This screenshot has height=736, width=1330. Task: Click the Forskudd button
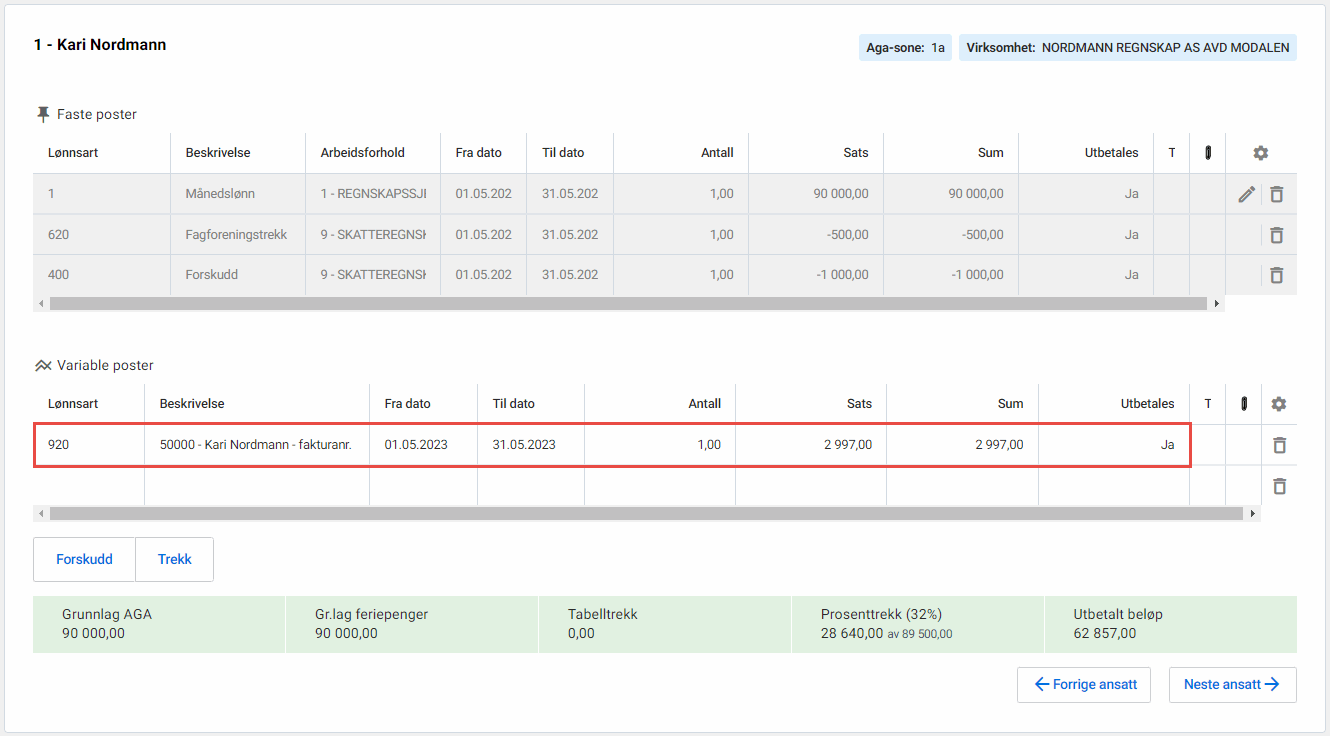(x=84, y=560)
